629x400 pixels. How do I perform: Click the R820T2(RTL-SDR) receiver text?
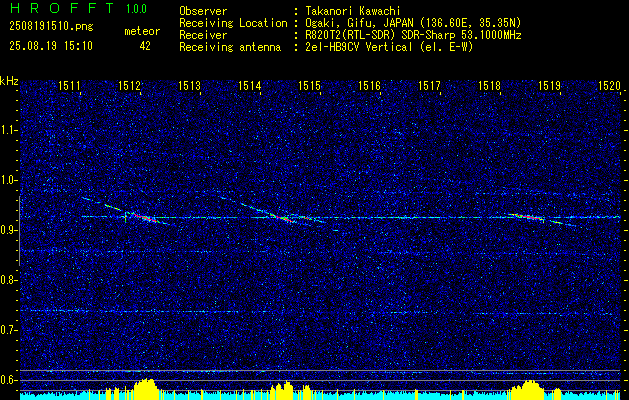click(413, 35)
